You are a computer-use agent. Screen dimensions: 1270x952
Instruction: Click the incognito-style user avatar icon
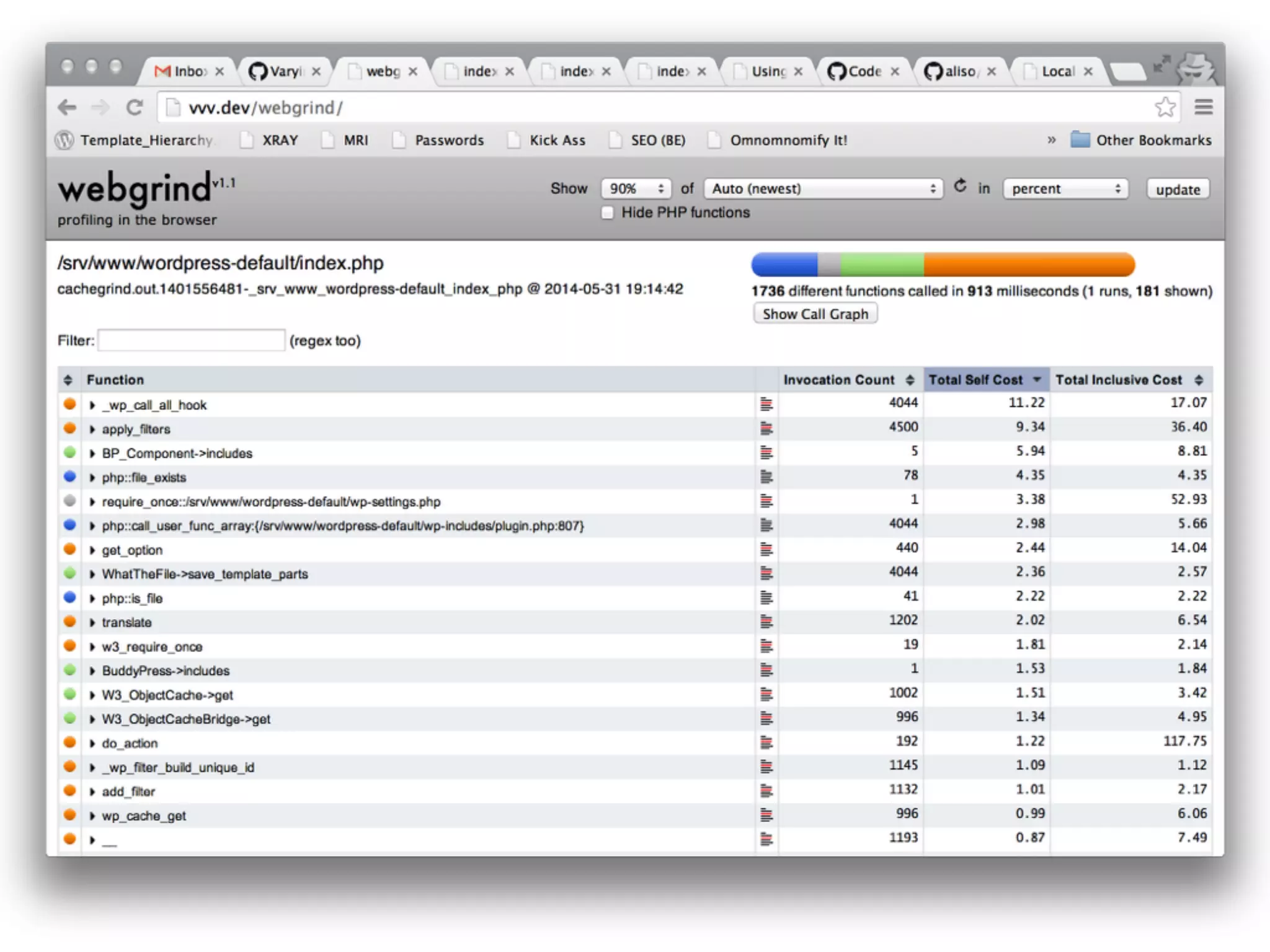(x=1197, y=69)
